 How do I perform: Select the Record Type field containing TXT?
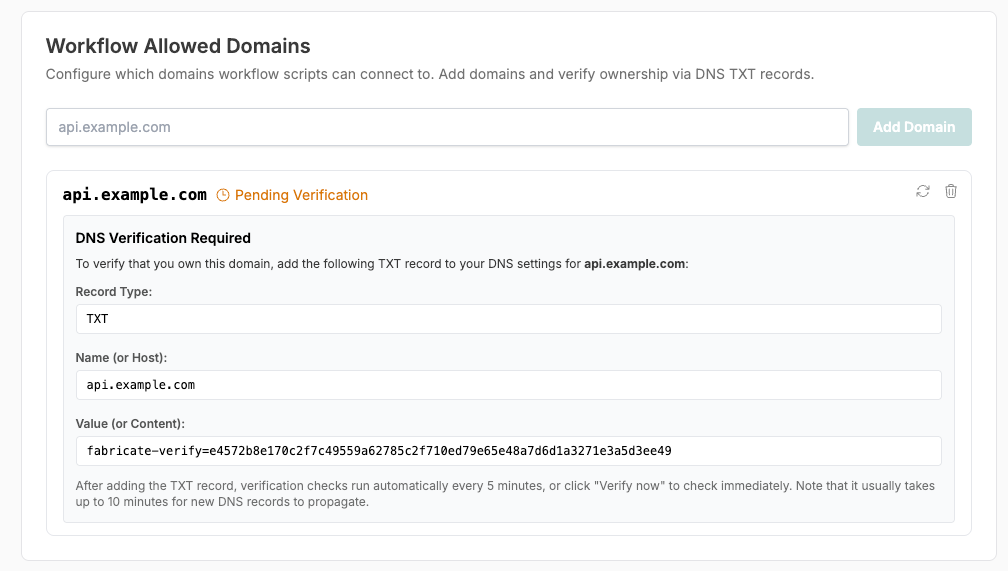508,319
